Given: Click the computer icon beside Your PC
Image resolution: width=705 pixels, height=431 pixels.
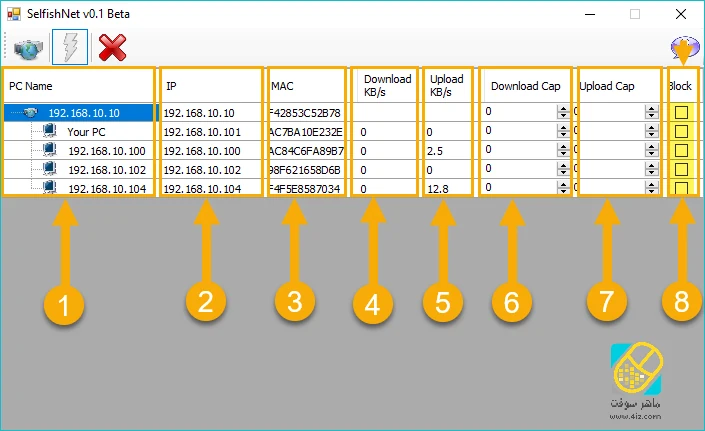Looking at the screenshot, I should click(50, 131).
